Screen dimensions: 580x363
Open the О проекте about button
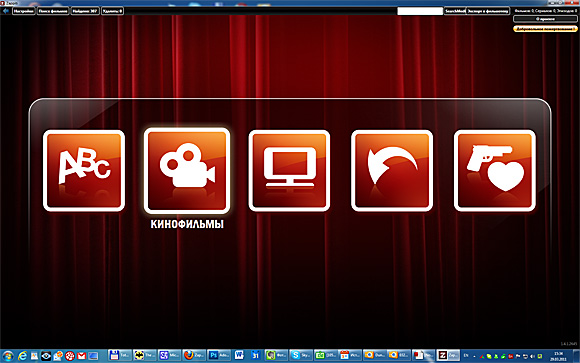click(545, 19)
